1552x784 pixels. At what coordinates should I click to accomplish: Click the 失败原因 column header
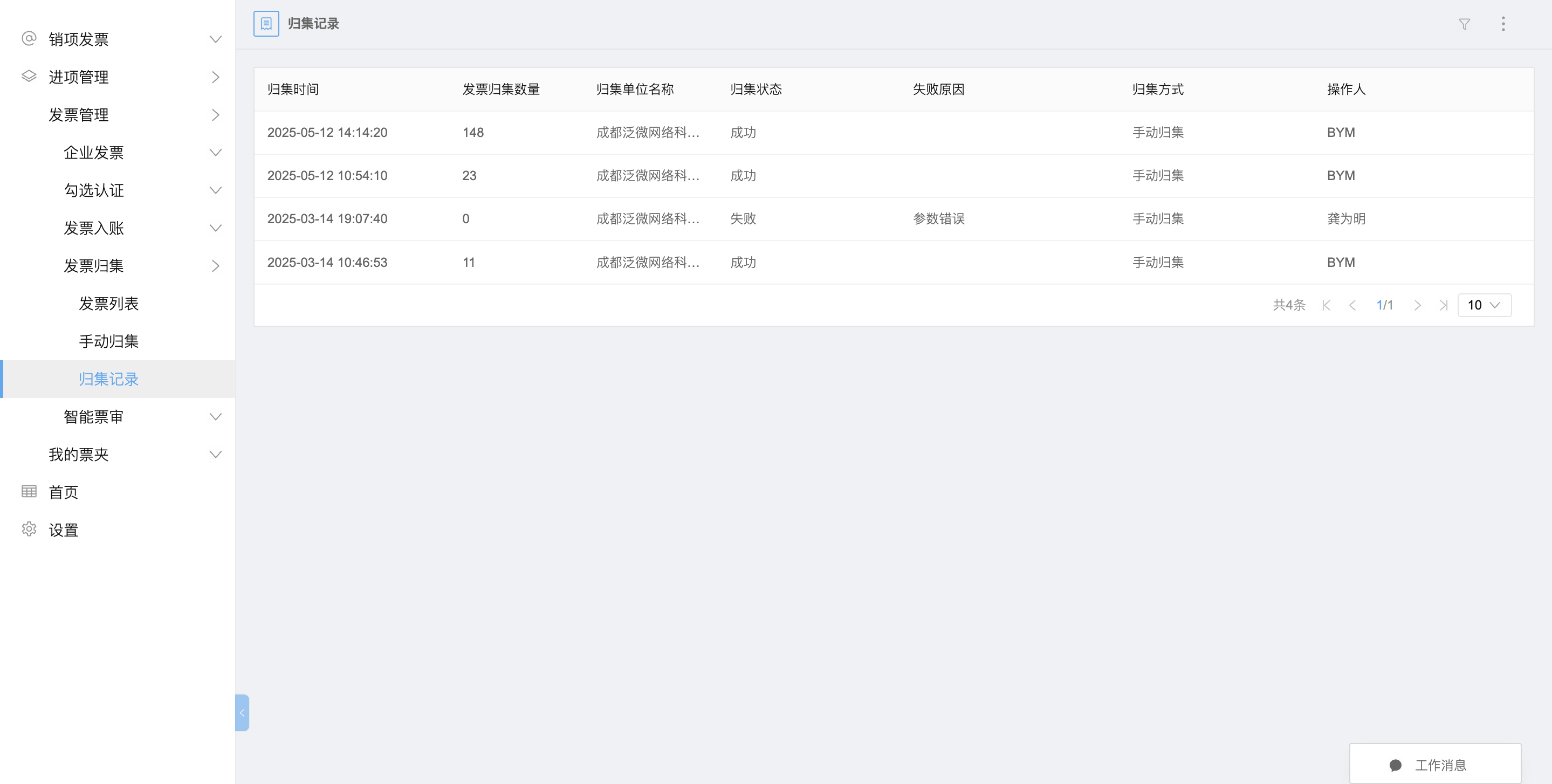coord(939,89)
